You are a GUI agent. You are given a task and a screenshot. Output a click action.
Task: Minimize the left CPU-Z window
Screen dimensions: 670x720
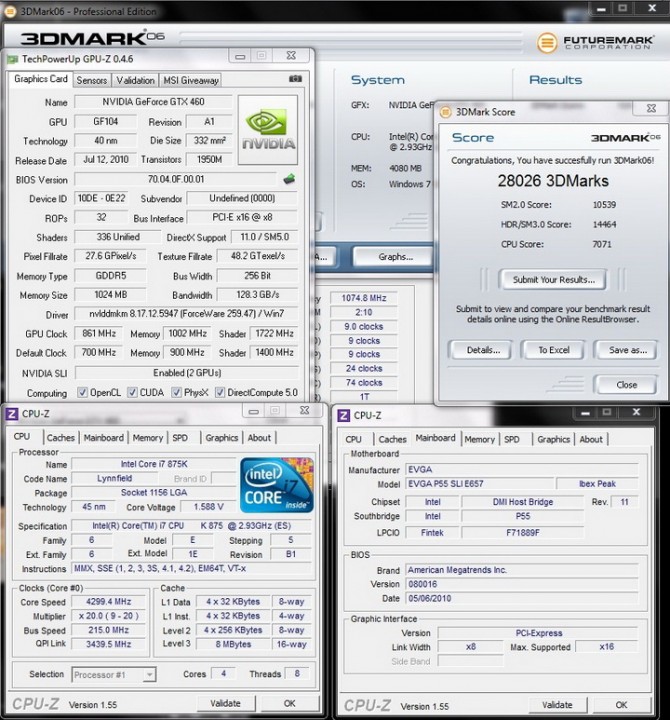pos(253,411)
